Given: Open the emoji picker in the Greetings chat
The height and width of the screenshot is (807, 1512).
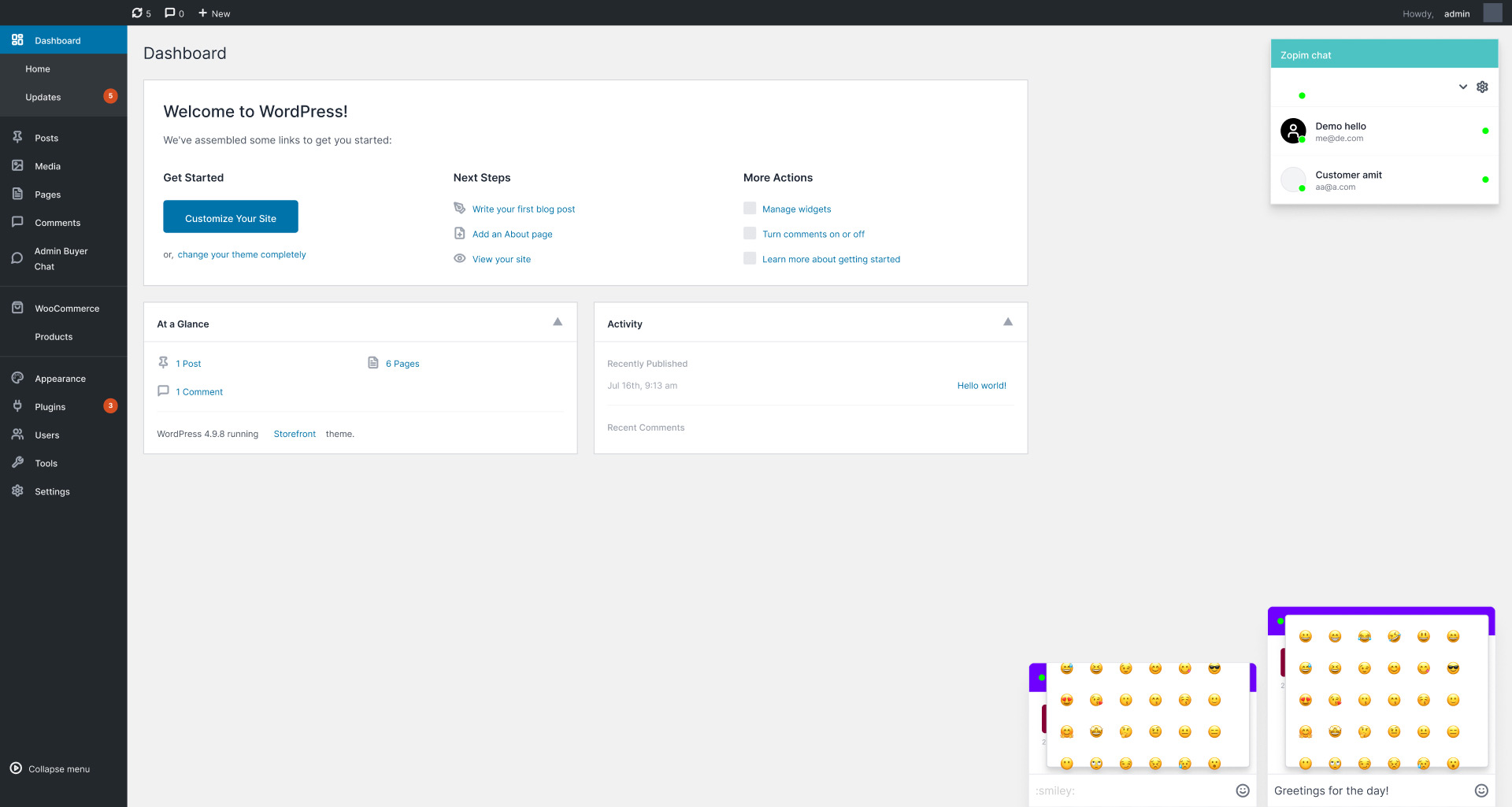Looking at the screenshot, I should pyautogui.click(x=1484, y=790).
